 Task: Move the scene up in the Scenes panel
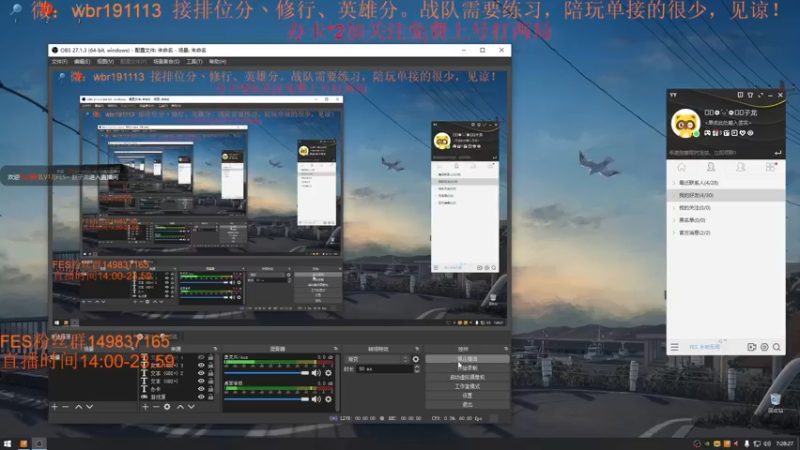79,407
